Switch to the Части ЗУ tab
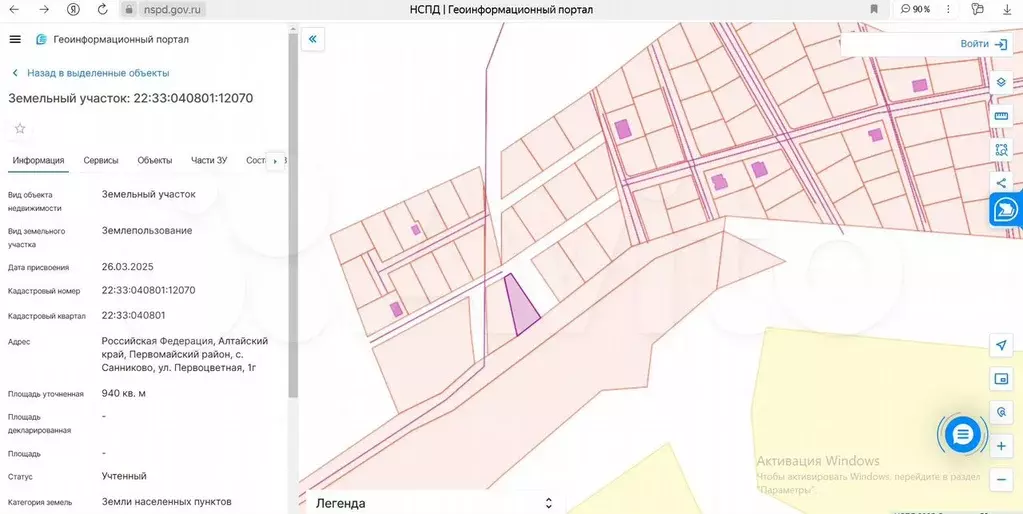 pyautogui.click(x=209, y=160)
